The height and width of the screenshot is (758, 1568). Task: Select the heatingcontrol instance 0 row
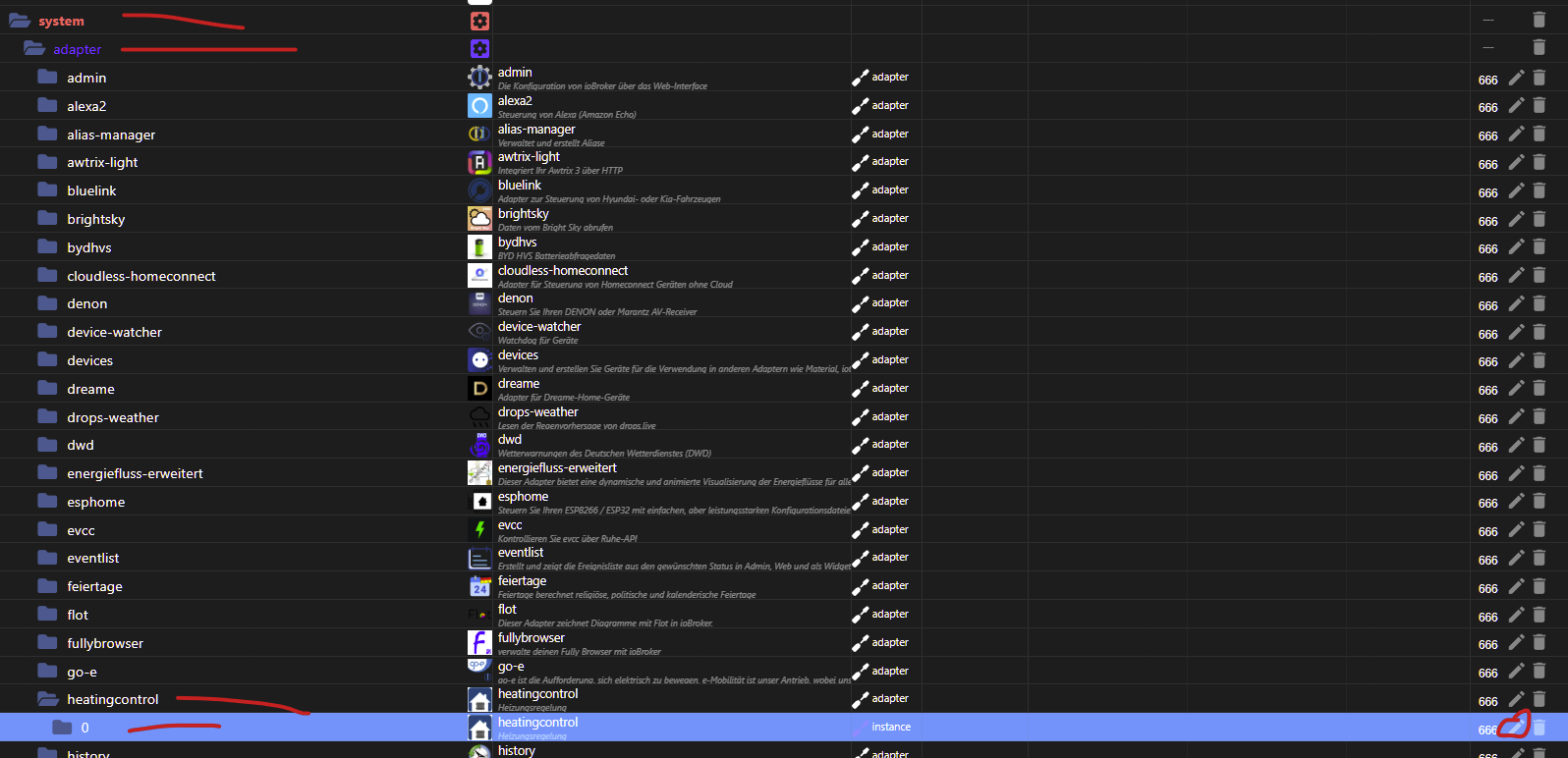(x=784, y=727)
